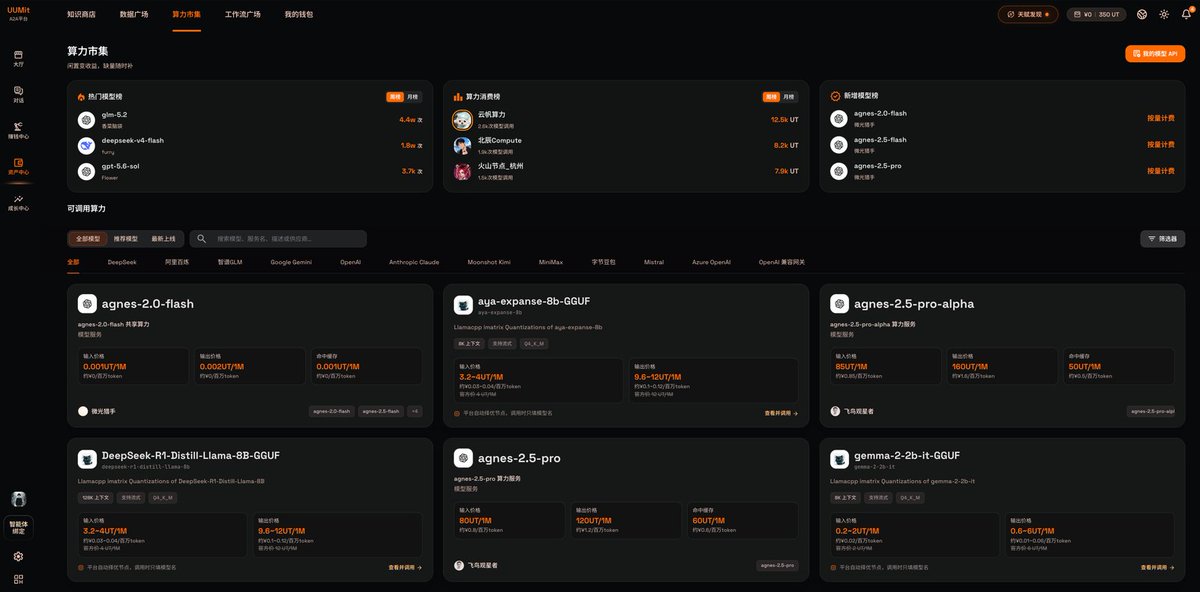This screenshot has width=1200, height=592.
Task: Select the Azure OpenAI provider tab
Action: point(711,262)
